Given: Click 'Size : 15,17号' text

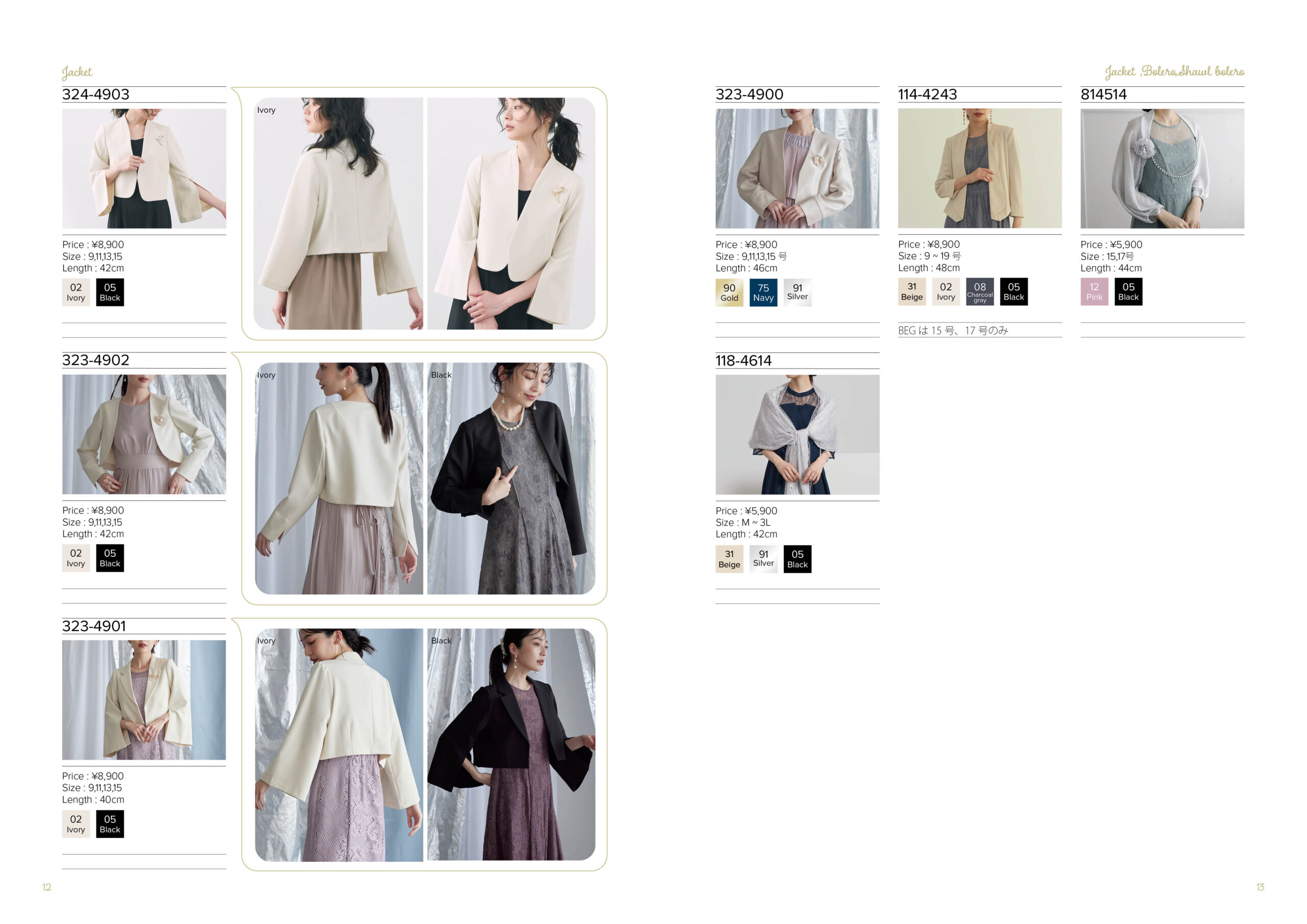Looking at the screenshot, I should tap(1107, 257).
